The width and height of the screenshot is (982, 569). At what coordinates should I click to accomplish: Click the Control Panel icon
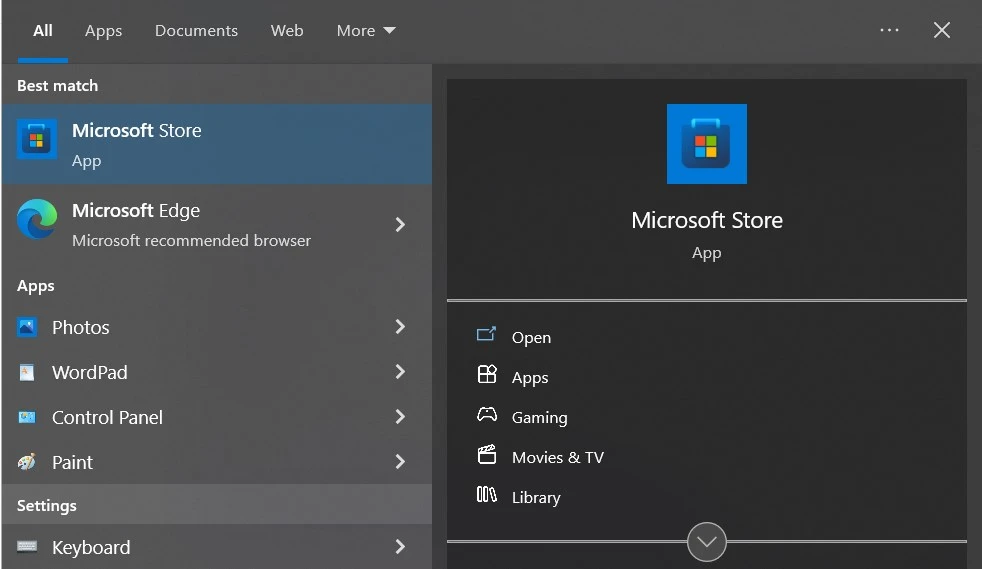26,417
